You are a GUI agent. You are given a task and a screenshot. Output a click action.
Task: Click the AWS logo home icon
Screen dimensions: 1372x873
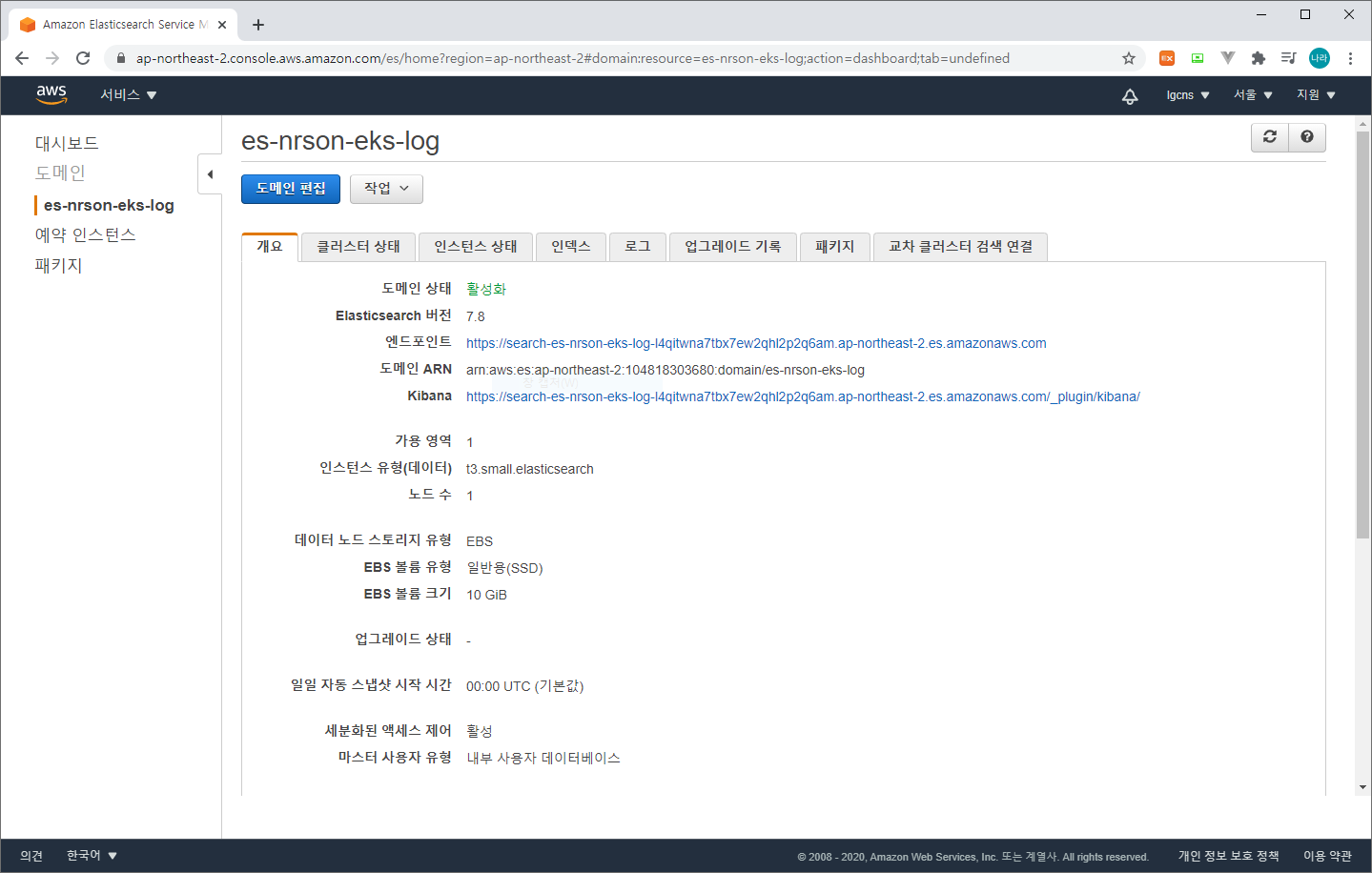click(51, 94)
